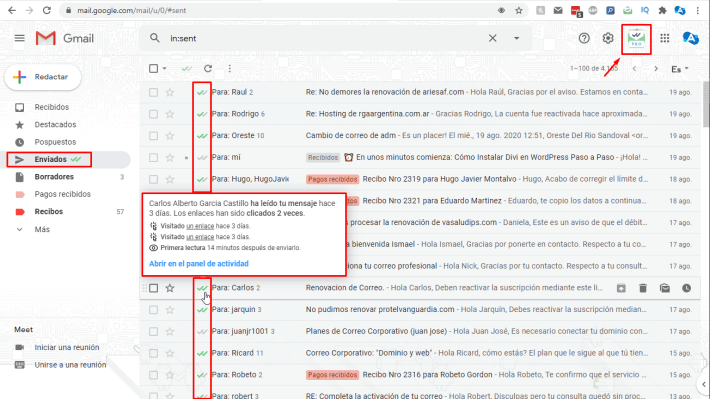
Task: Click the Mailtrack check icon on Carlos's row
Action: (202, 288)
